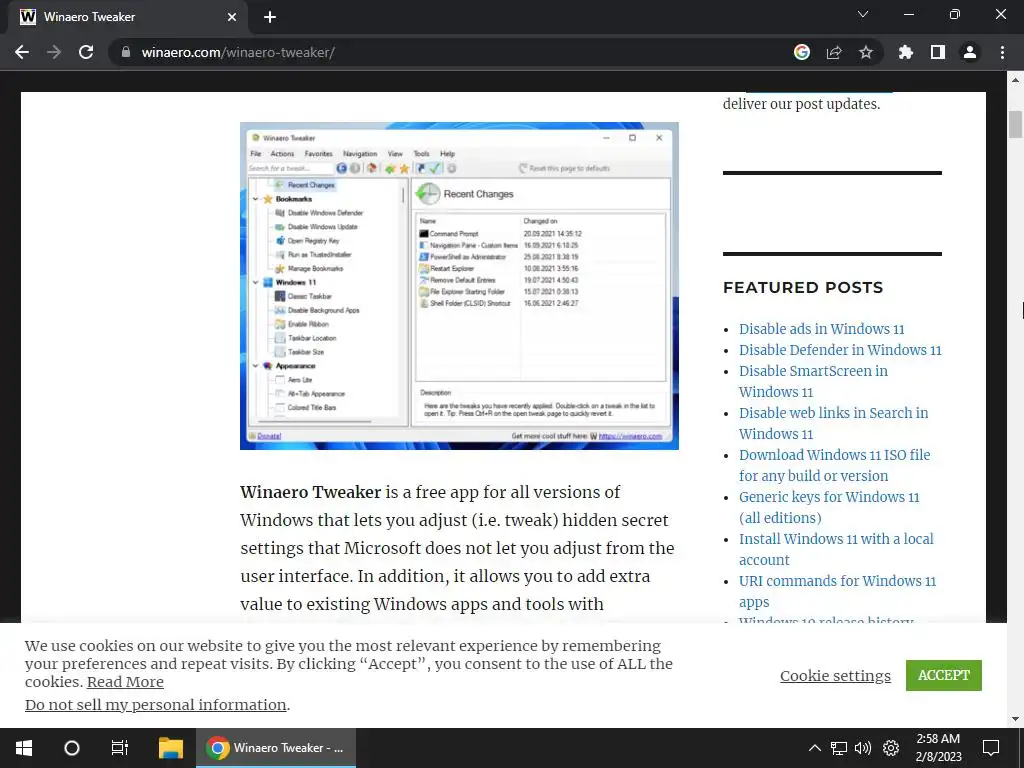Click the scrollbar down arrow
This screenshot has height=768, width=1024.
point(1015,719)
